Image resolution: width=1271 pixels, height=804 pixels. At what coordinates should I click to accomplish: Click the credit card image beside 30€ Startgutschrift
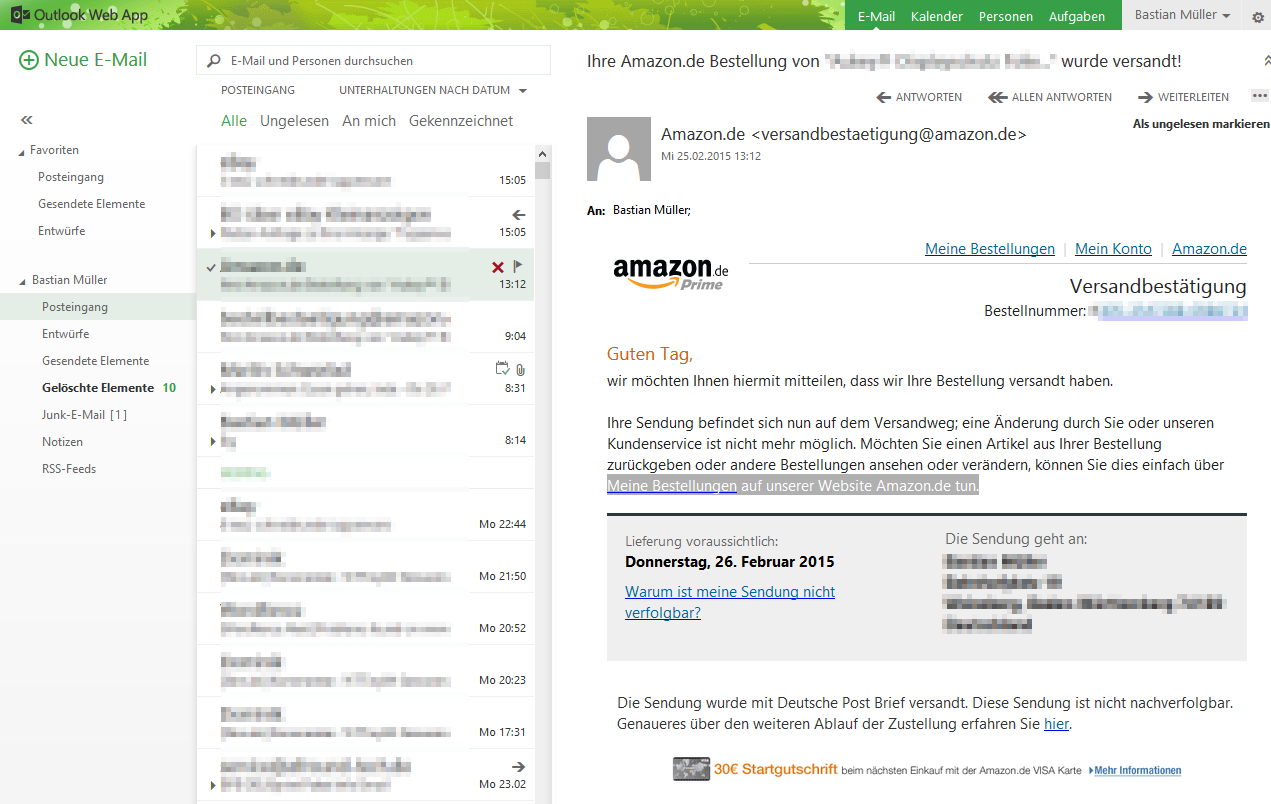[x=692, y=769]
